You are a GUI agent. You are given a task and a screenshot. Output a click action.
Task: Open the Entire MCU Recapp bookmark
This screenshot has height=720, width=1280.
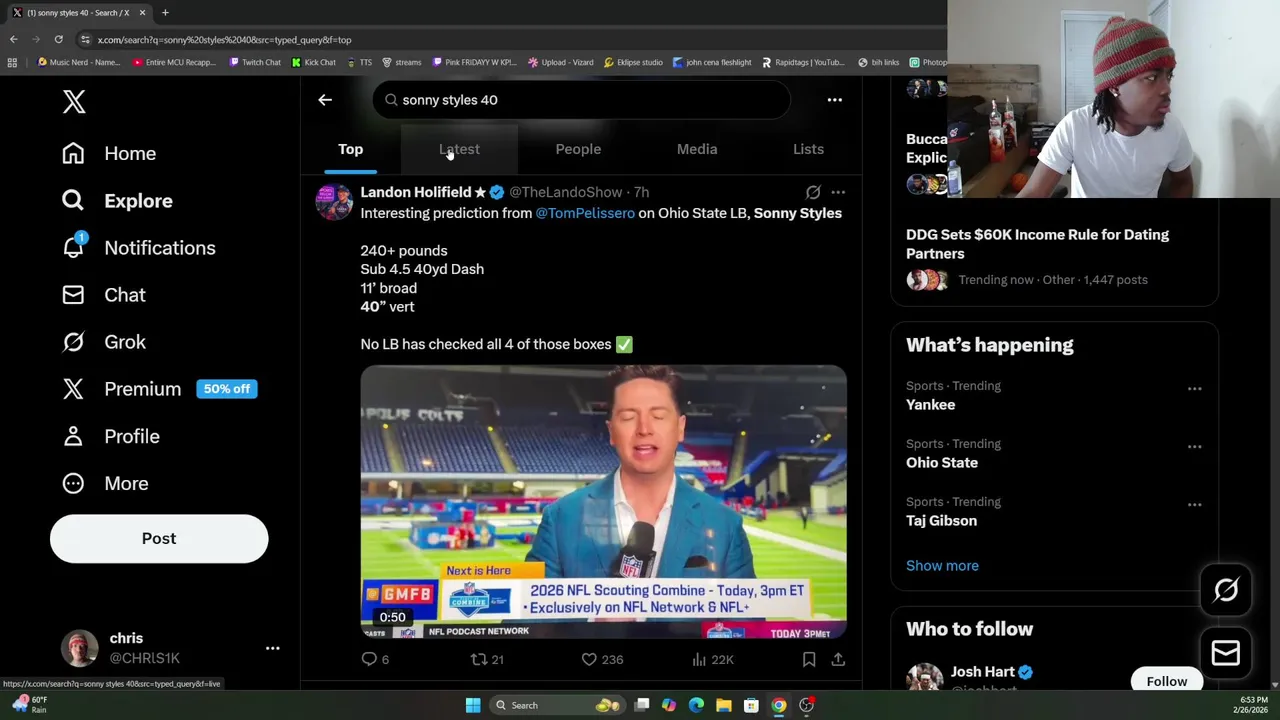(173, 62)
